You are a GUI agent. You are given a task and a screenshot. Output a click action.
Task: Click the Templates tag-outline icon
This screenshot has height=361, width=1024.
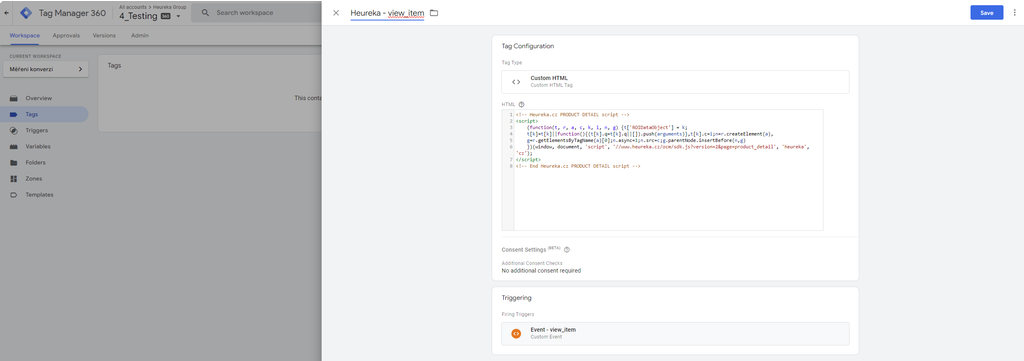13,195
